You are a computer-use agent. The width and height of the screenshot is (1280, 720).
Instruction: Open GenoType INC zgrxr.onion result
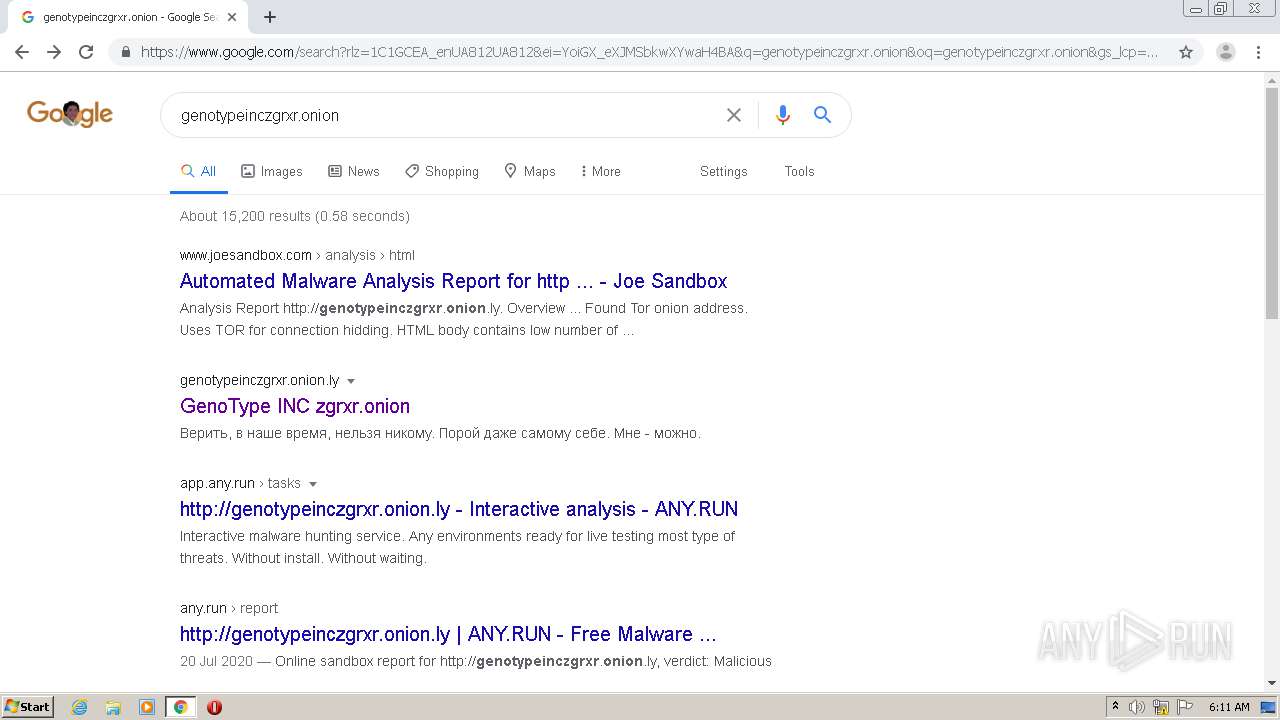tap(295, 406)
